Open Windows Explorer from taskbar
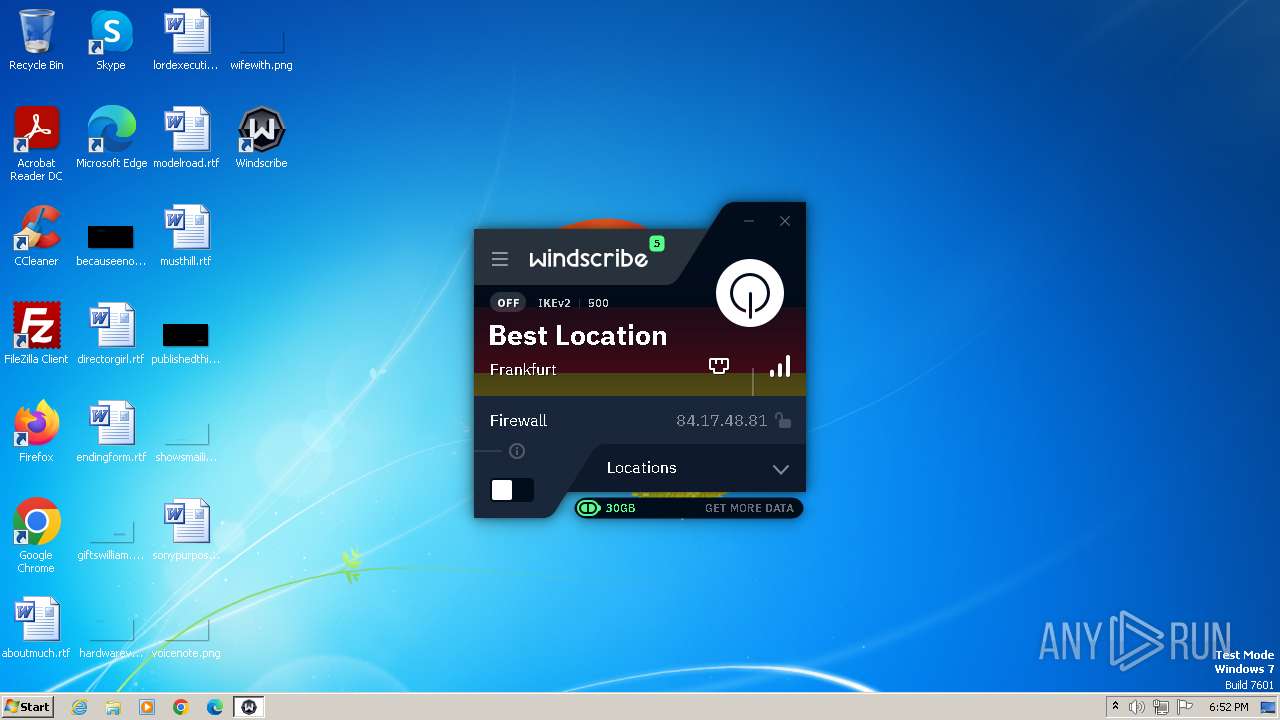 113,707
